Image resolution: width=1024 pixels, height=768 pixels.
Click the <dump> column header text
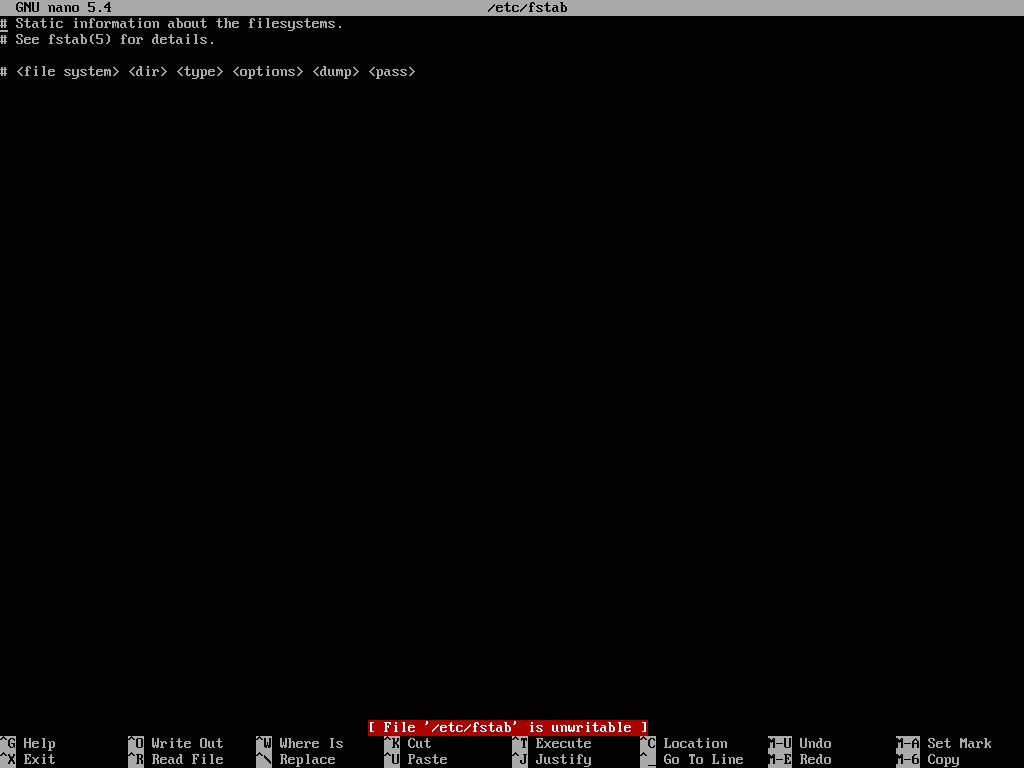tap(336, 72)
